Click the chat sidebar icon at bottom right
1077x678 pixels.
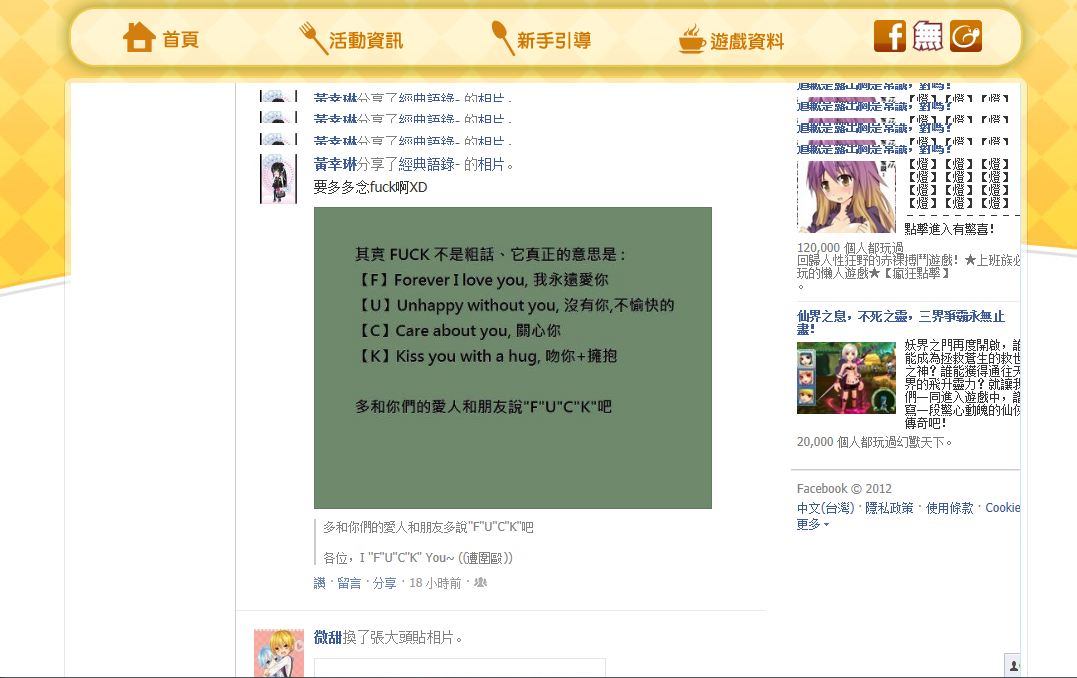[x=1013, y=665]
